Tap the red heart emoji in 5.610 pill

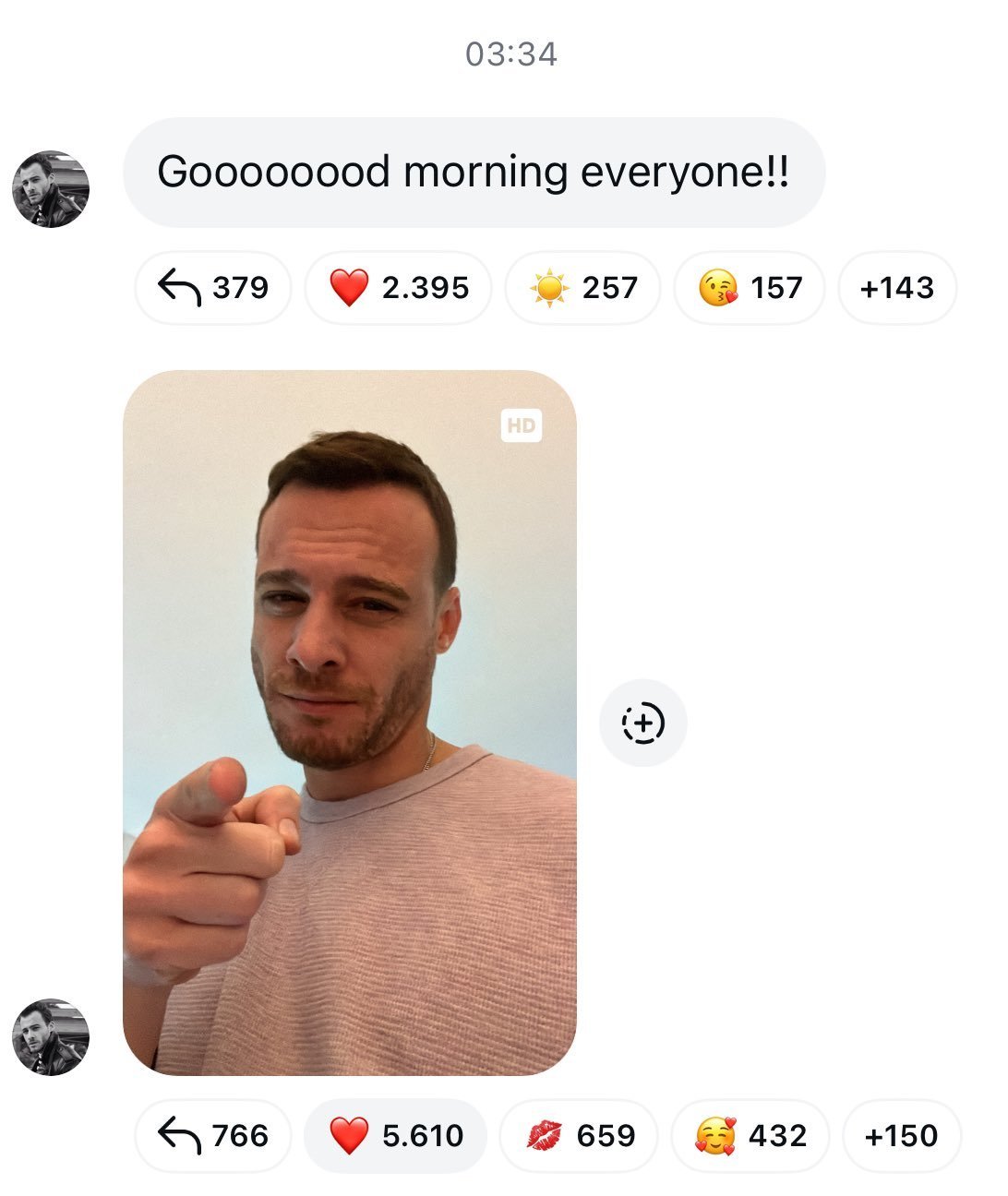coord(349,1136)
